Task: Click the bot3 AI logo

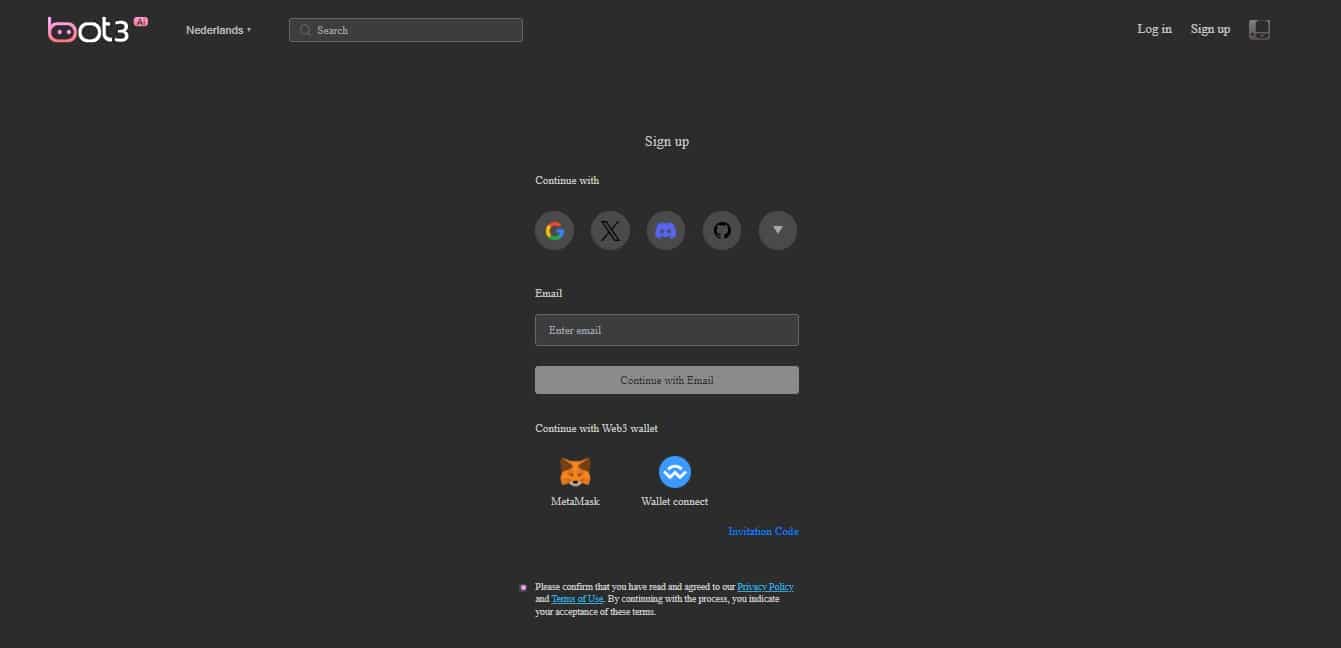Action: [x=98, y=29]
